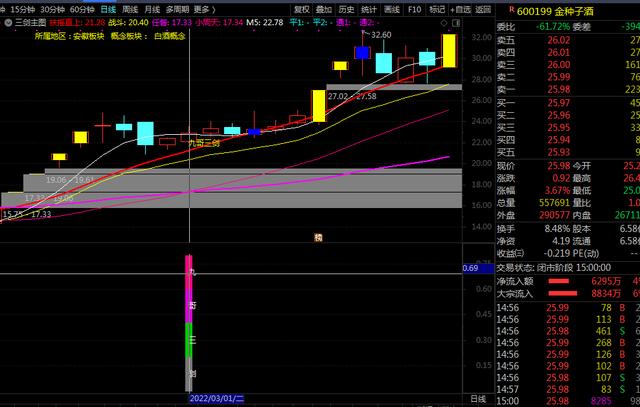
Task: Toggle 复权 price adjustment
Action: tap(302, 8)
